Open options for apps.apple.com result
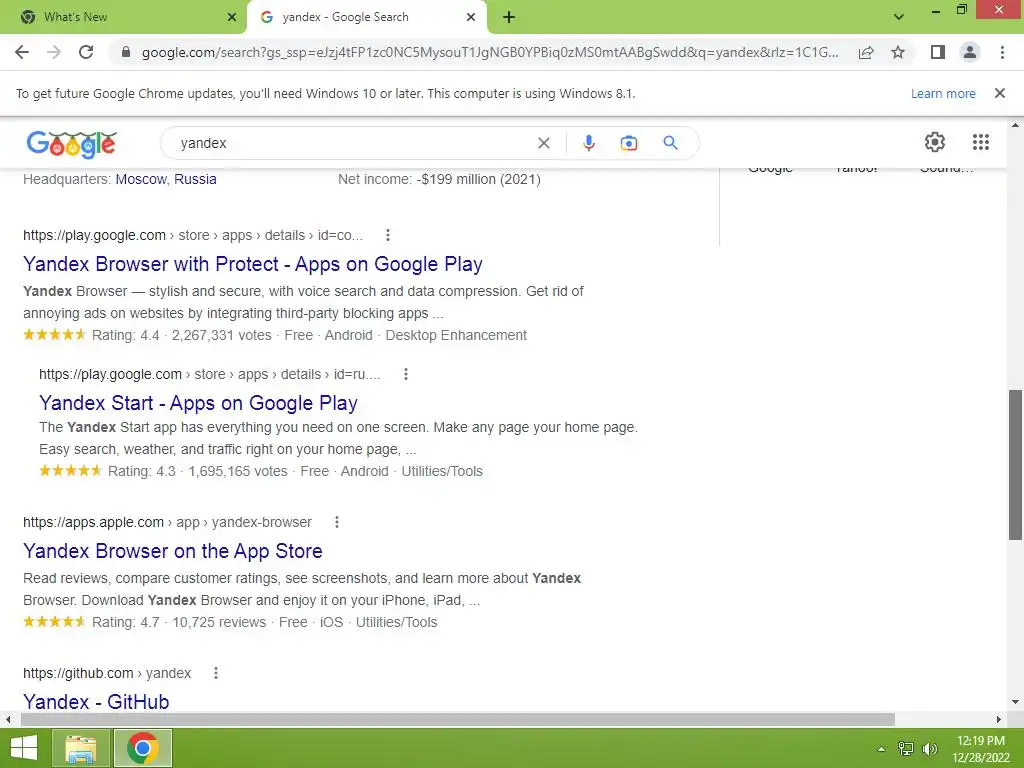1024x768 pixels. pos(337,522)
